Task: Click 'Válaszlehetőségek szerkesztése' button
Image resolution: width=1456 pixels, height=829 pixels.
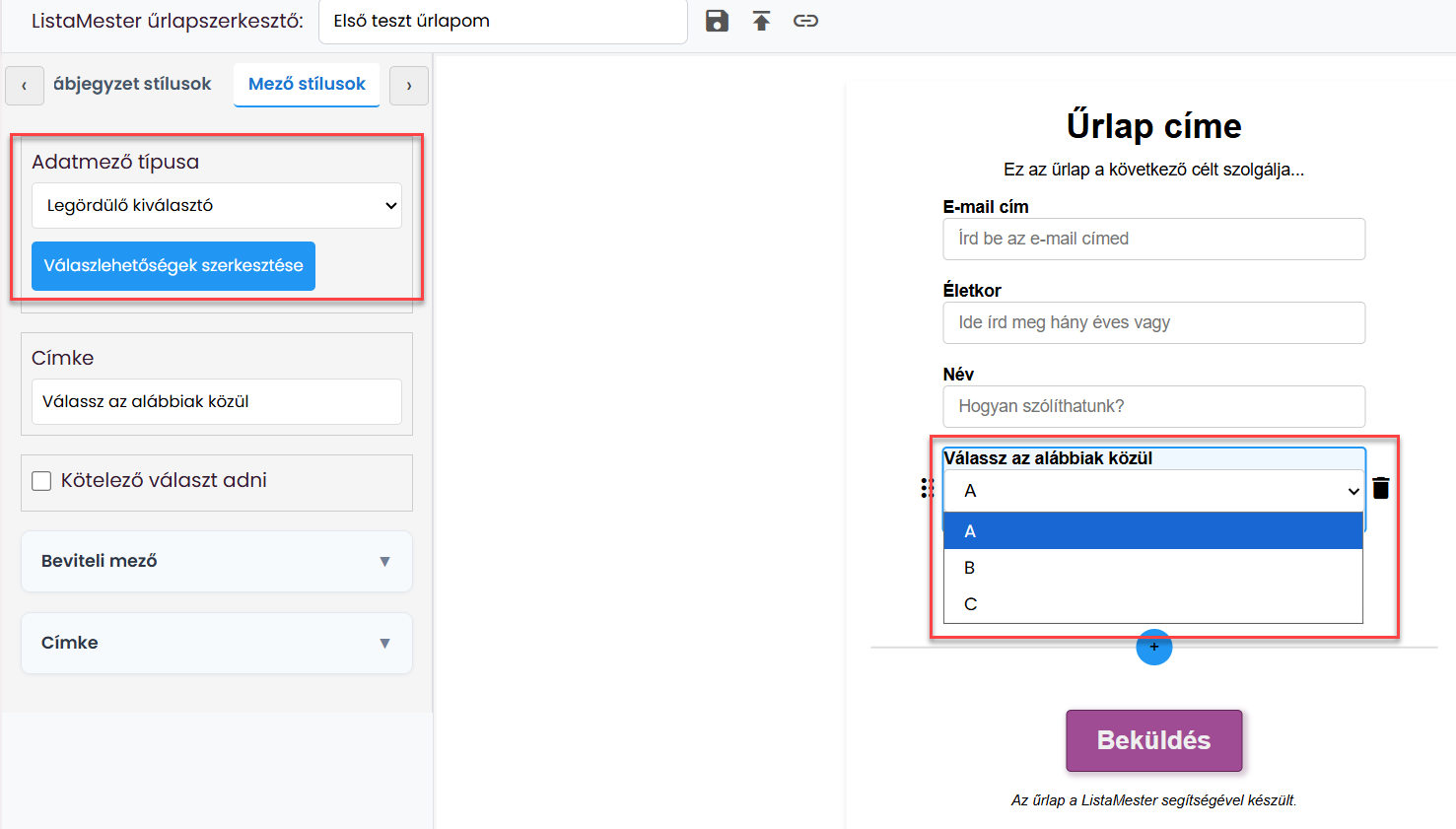Action: pos(173,266)
